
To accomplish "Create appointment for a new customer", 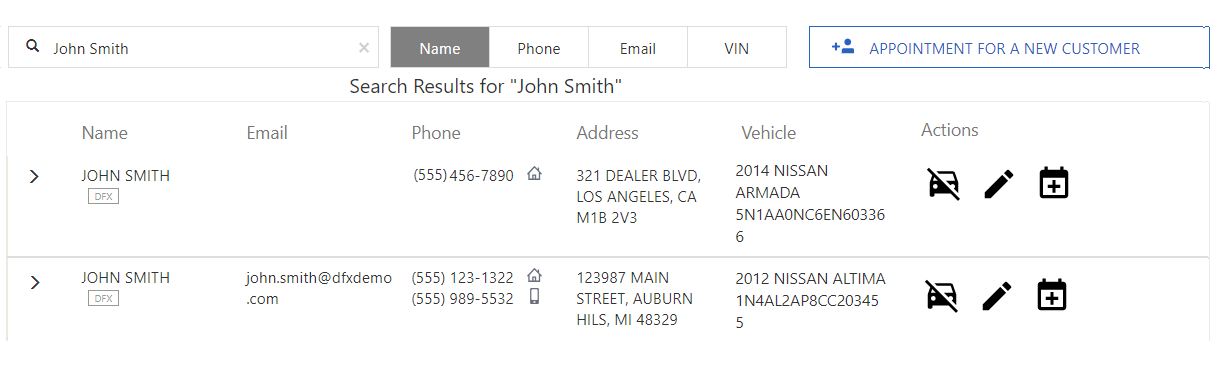I will [x=1009, y=47].
